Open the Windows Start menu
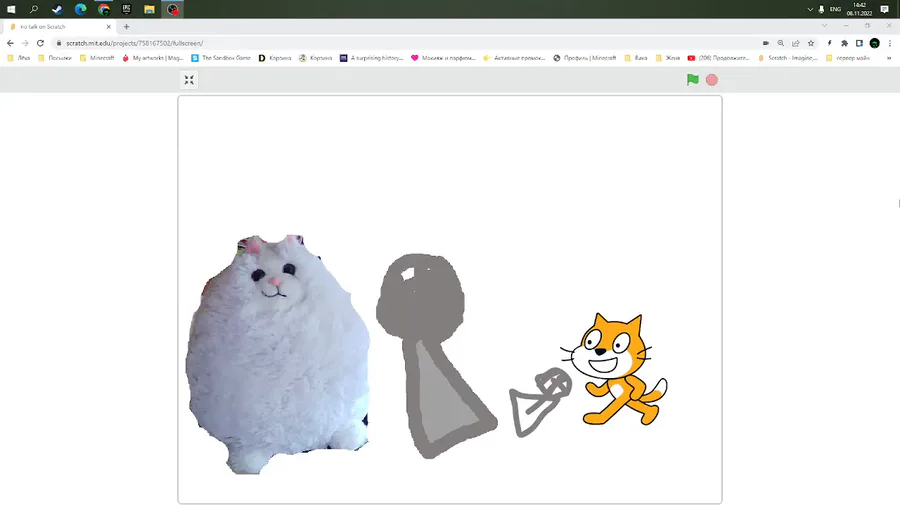900x506 pixels. [x=11, y=9]
